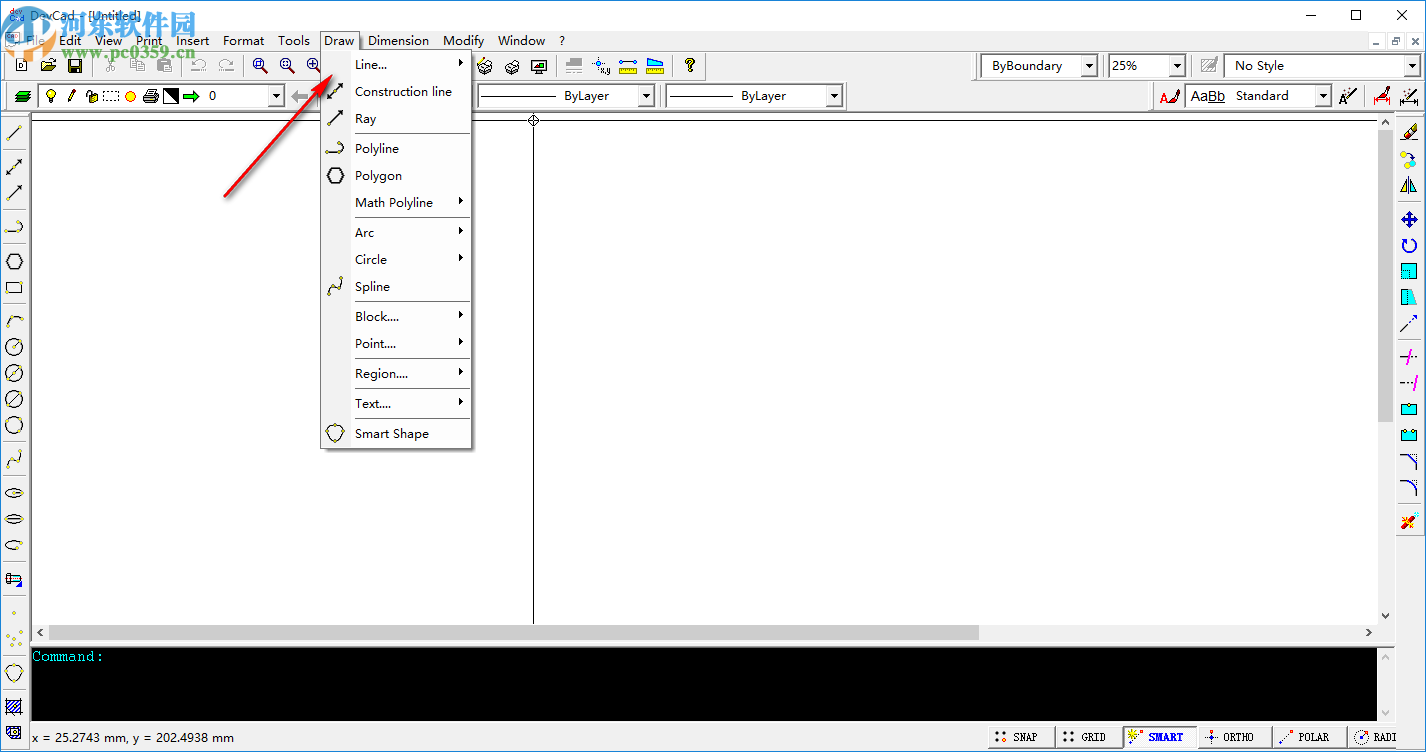Open the 25% dropdown
Screen dimensions: 1426x752
1177,66
